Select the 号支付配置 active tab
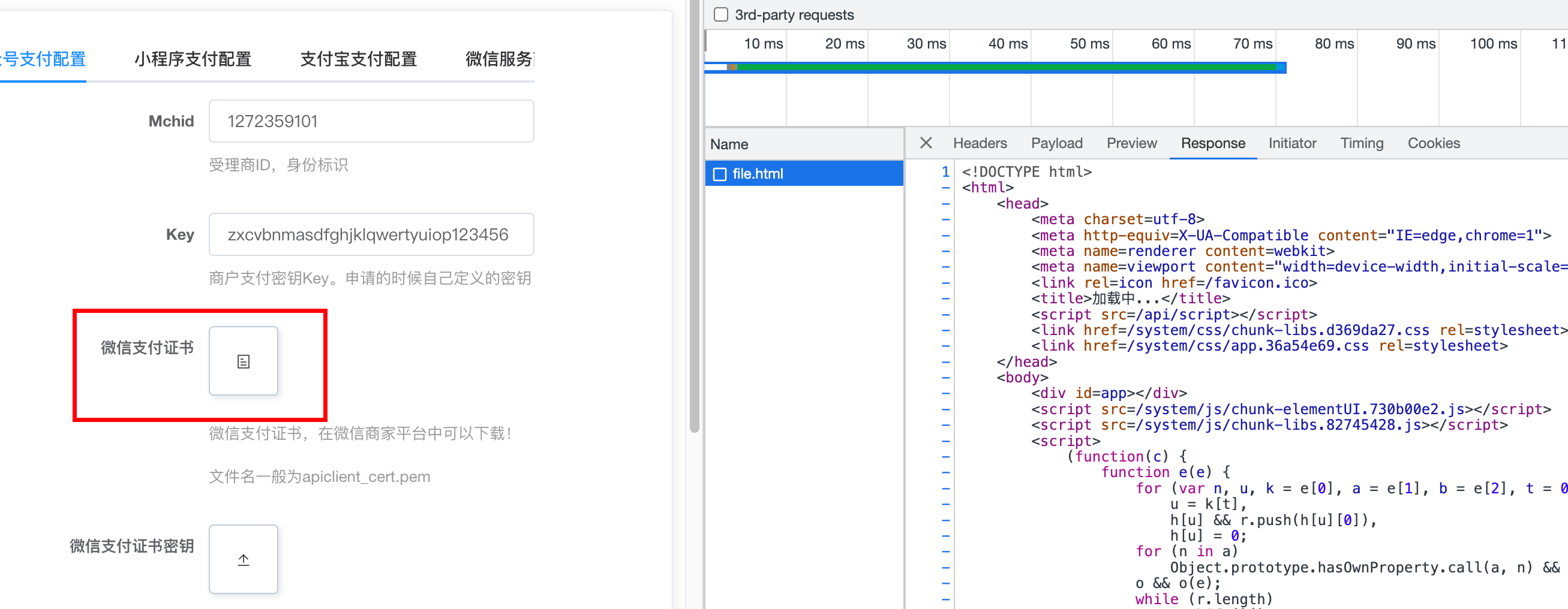Viewport: 1568px width, 609px height. [43, 59]
